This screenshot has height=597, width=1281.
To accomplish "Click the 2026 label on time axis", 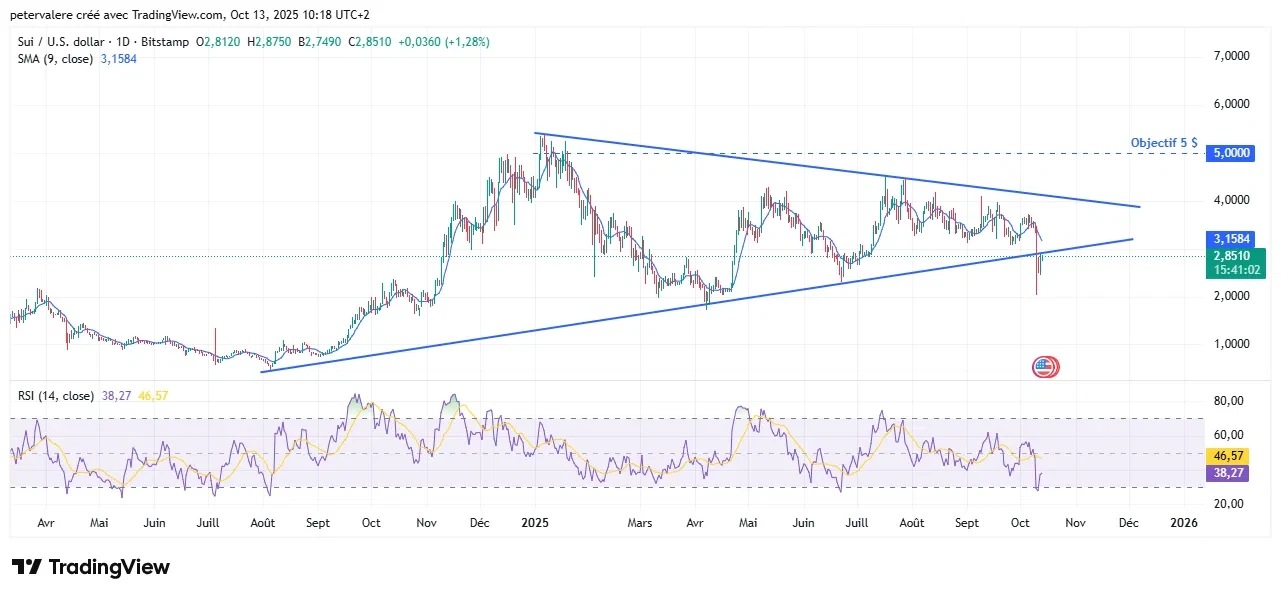I will (1183, 523).
